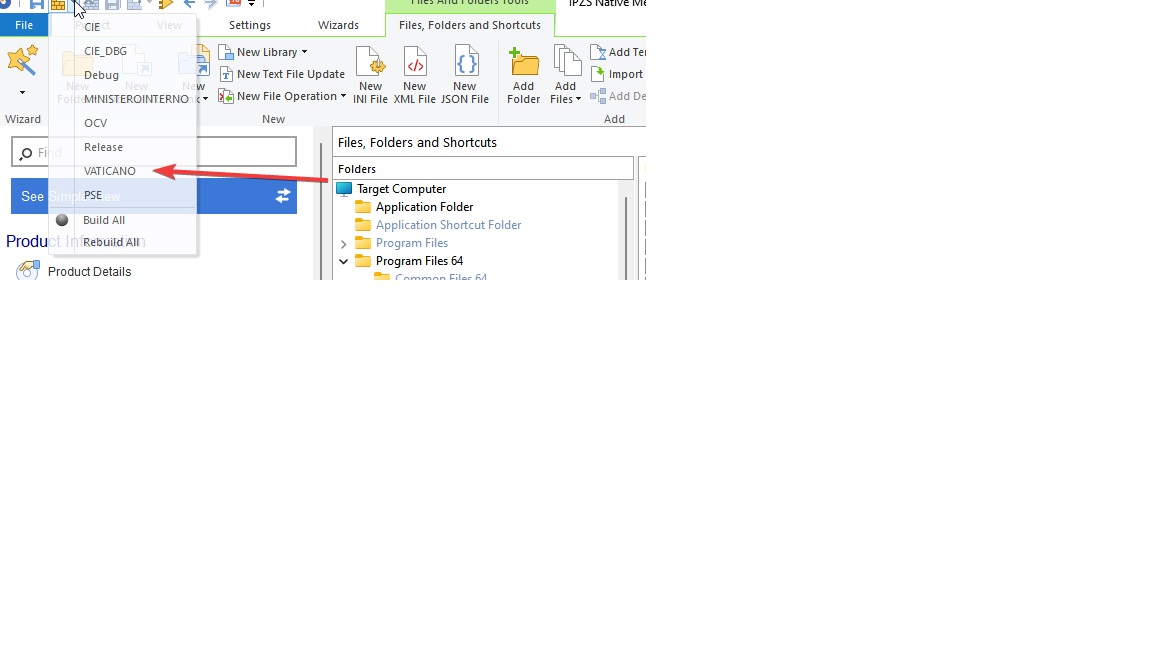Toggle the simple view switch arrows
Viewport: 1152px width, 648px height.
pos(283,196)
